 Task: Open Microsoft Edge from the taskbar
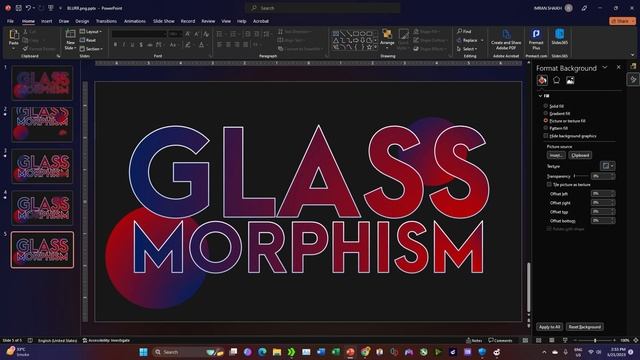click(262, 352)
